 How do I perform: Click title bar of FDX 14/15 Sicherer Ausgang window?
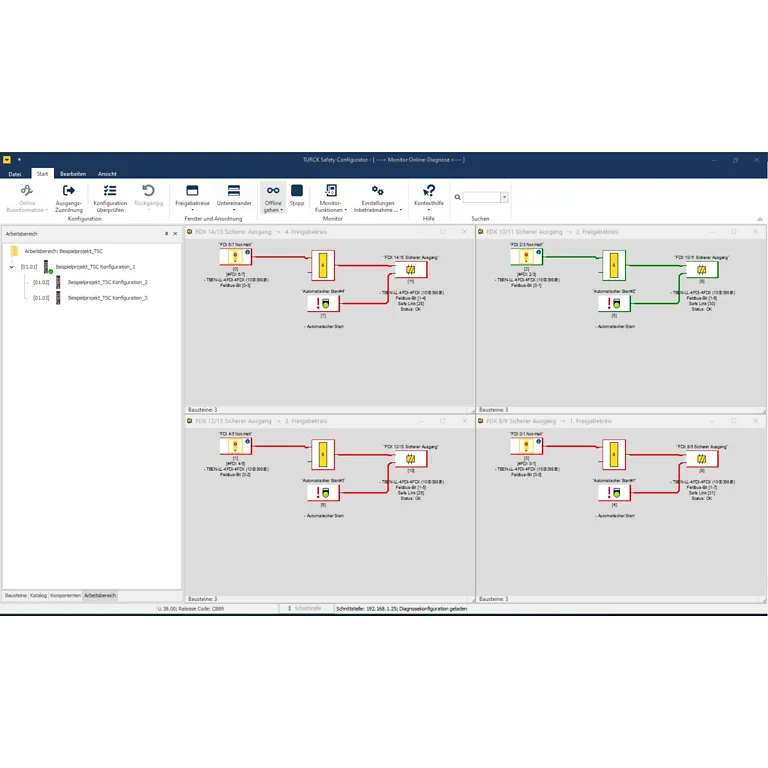coord(329,232)
